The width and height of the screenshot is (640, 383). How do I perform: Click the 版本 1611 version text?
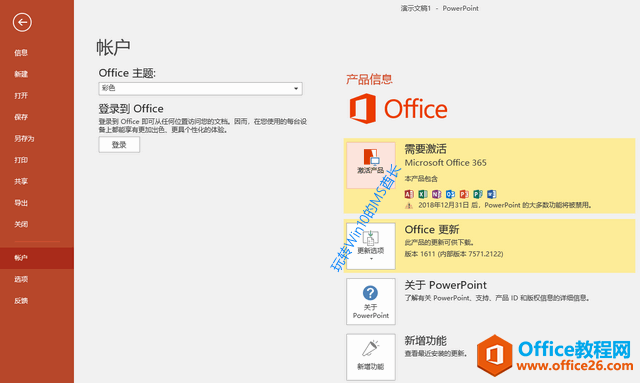coord(454,254)
